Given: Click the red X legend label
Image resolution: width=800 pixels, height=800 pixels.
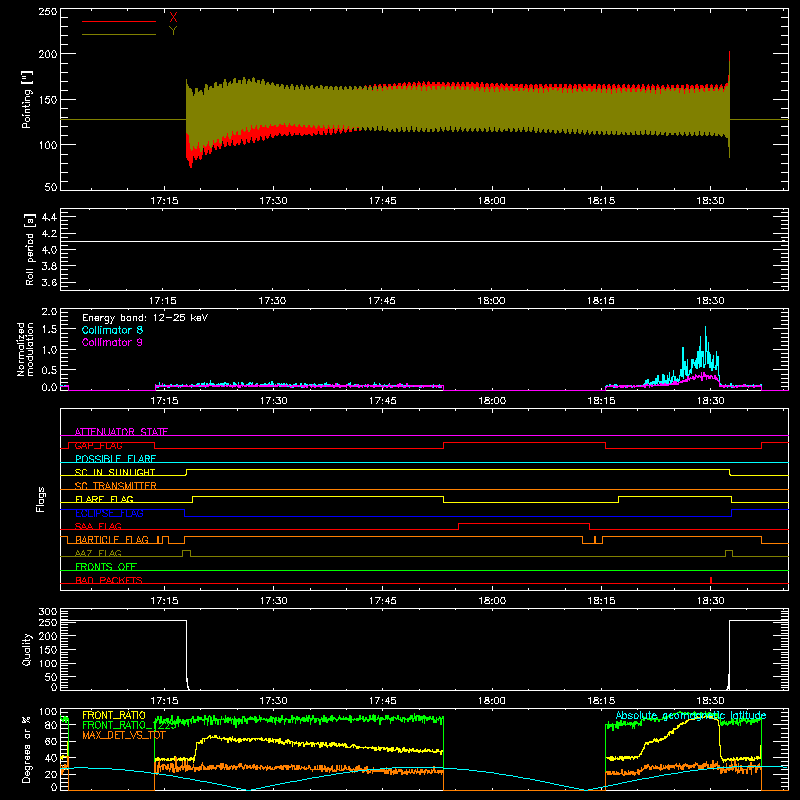Looking at the screenshot, I should coord(173,17).
